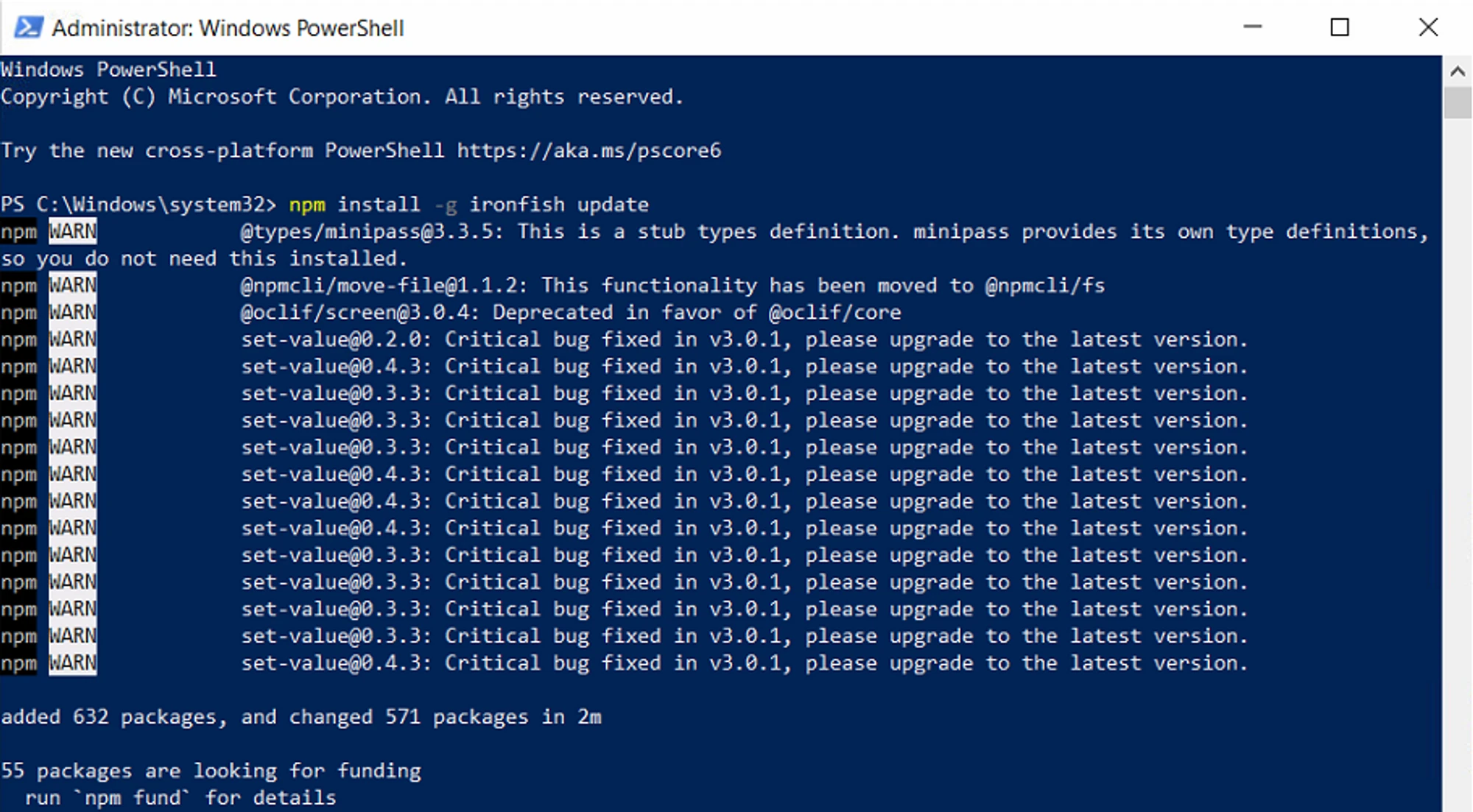Screen dimensions: 1473x812
Task: Maximize the PowerShell window
Action: click(x=1340, y=27)
